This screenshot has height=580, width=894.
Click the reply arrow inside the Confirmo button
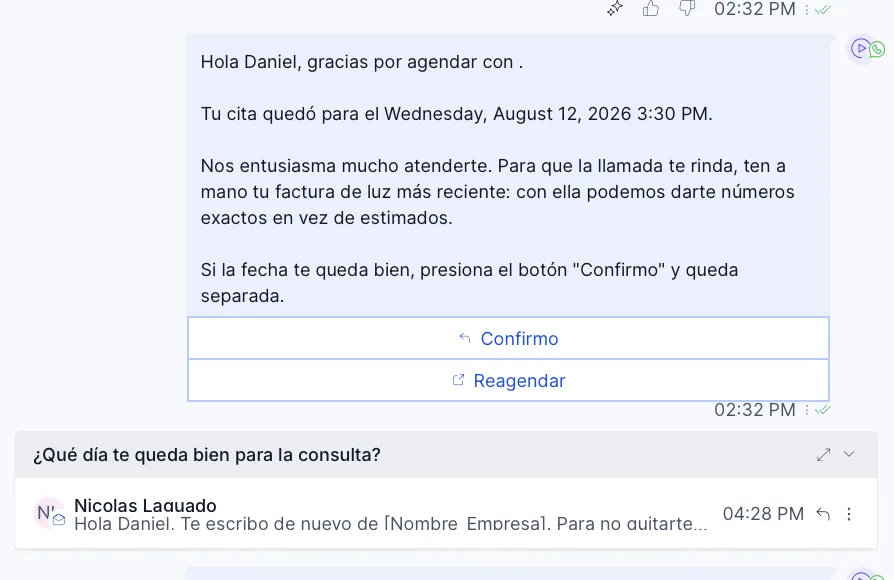coord(465,338)
